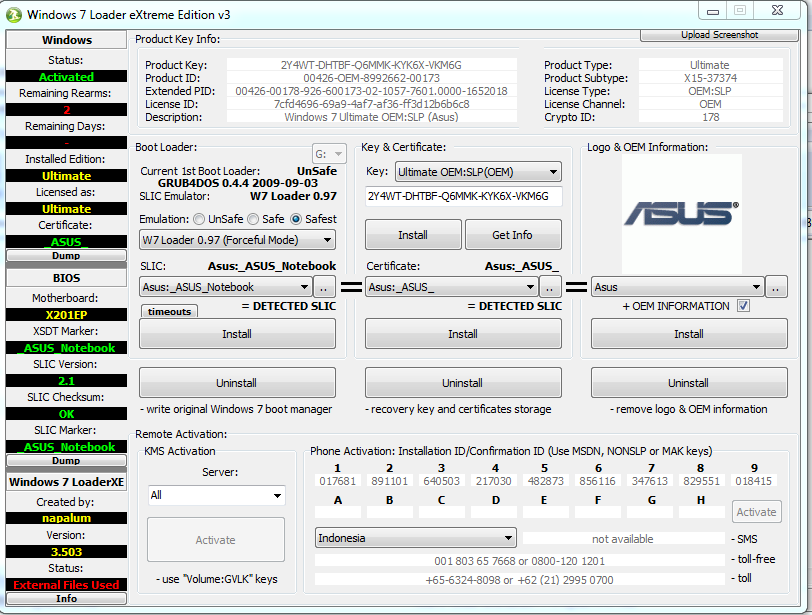Click the Upload Screenshot button

(719, 35)
